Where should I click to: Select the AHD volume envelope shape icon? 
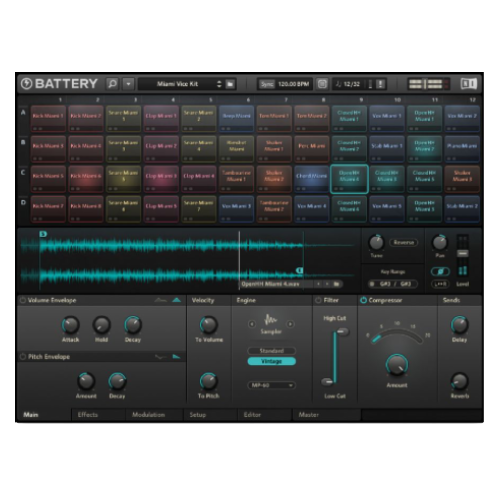coord(160,300)
